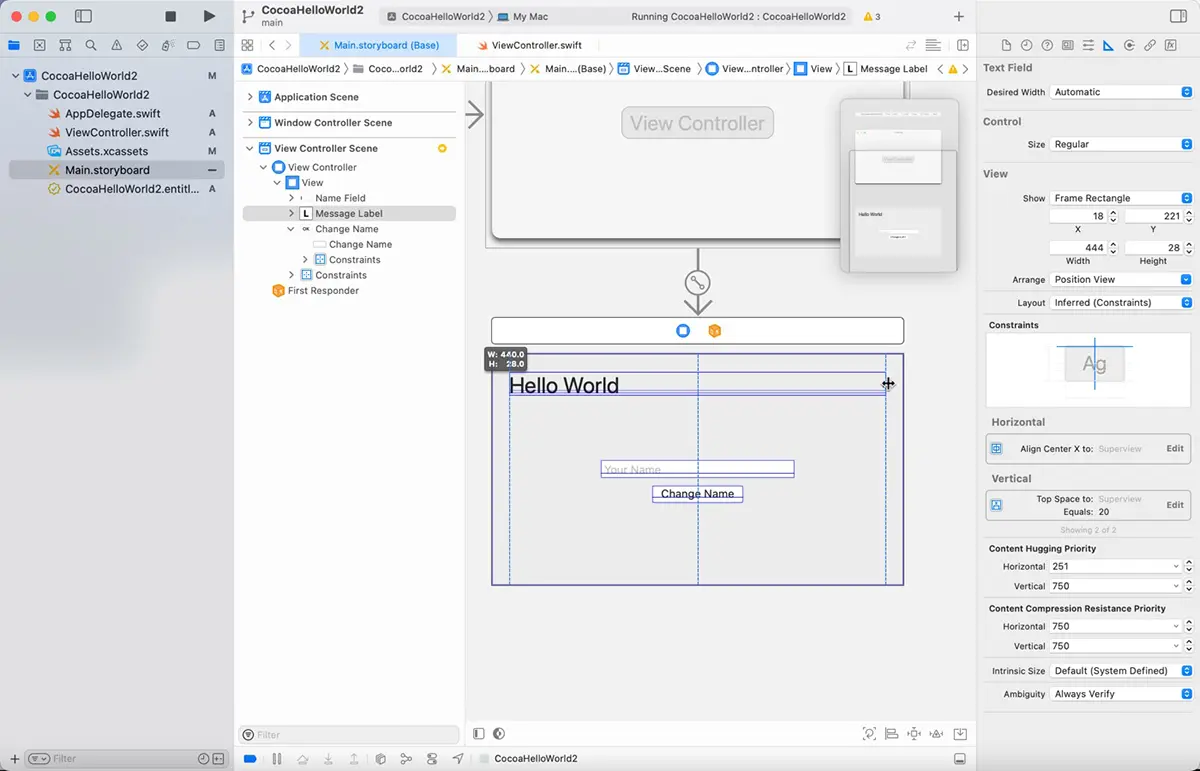Open the Library with plus button

tap(959, 16)
